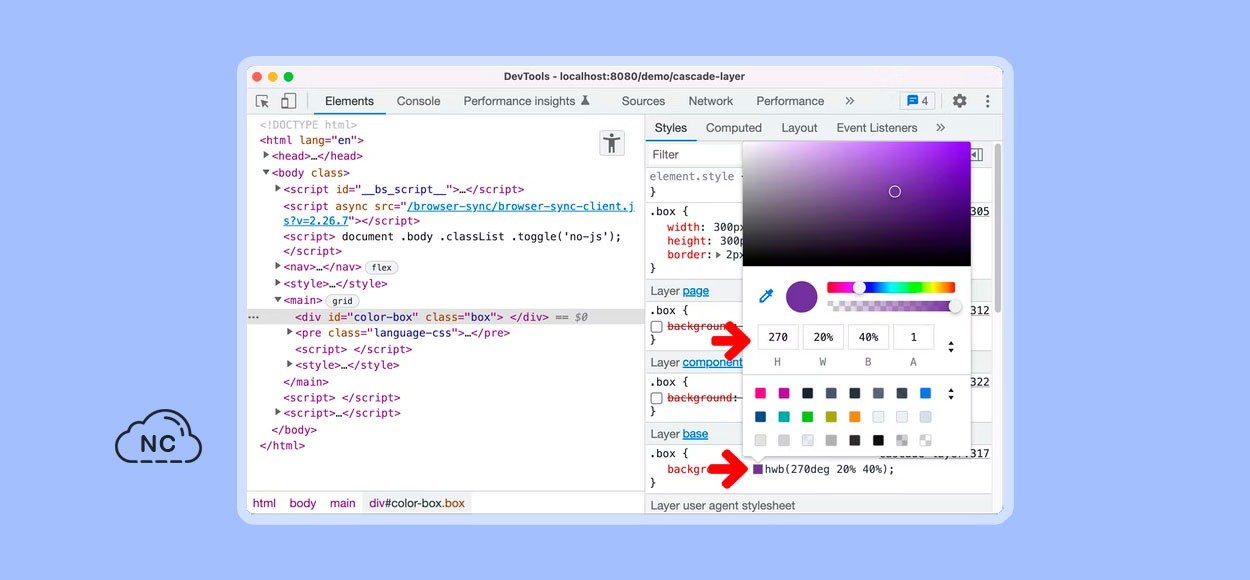Click the large purple color preview circle
1250x580 pixels.
click(x=802, y=297)
